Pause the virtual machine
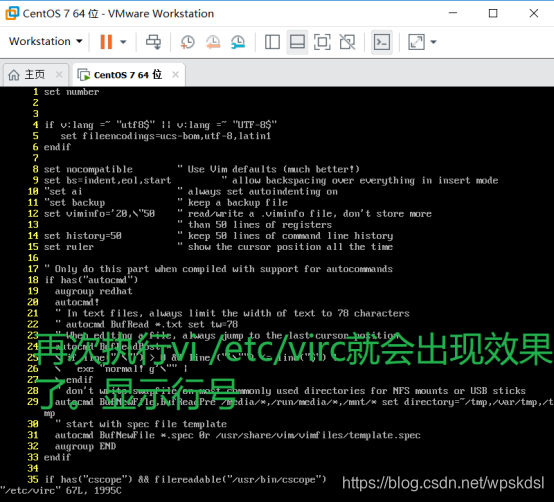The height and width of the screenshot is (502, 554). pyautogui.click(x=106, y=42)
